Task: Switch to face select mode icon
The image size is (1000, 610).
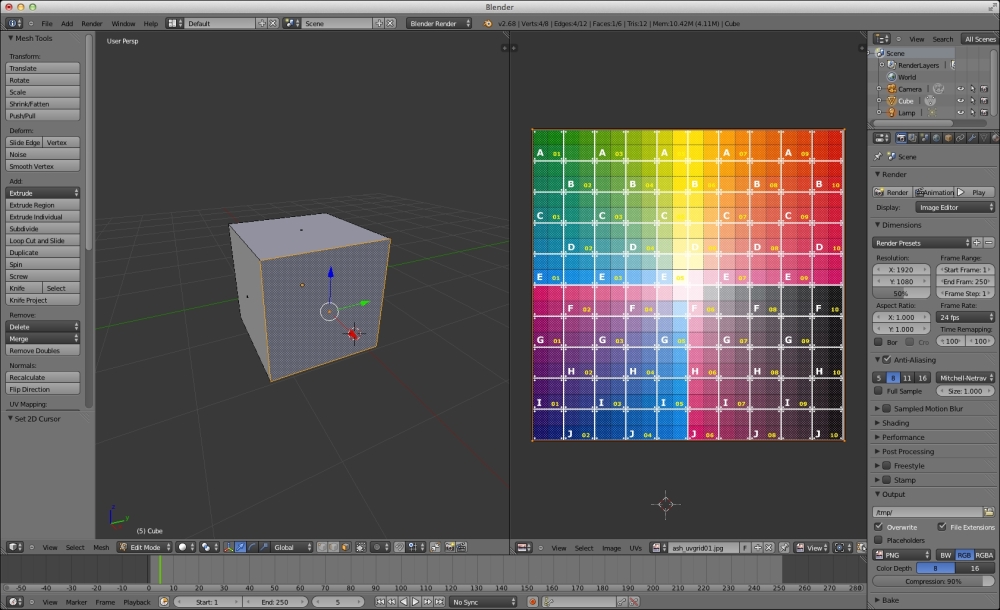Action: [346, 547]
